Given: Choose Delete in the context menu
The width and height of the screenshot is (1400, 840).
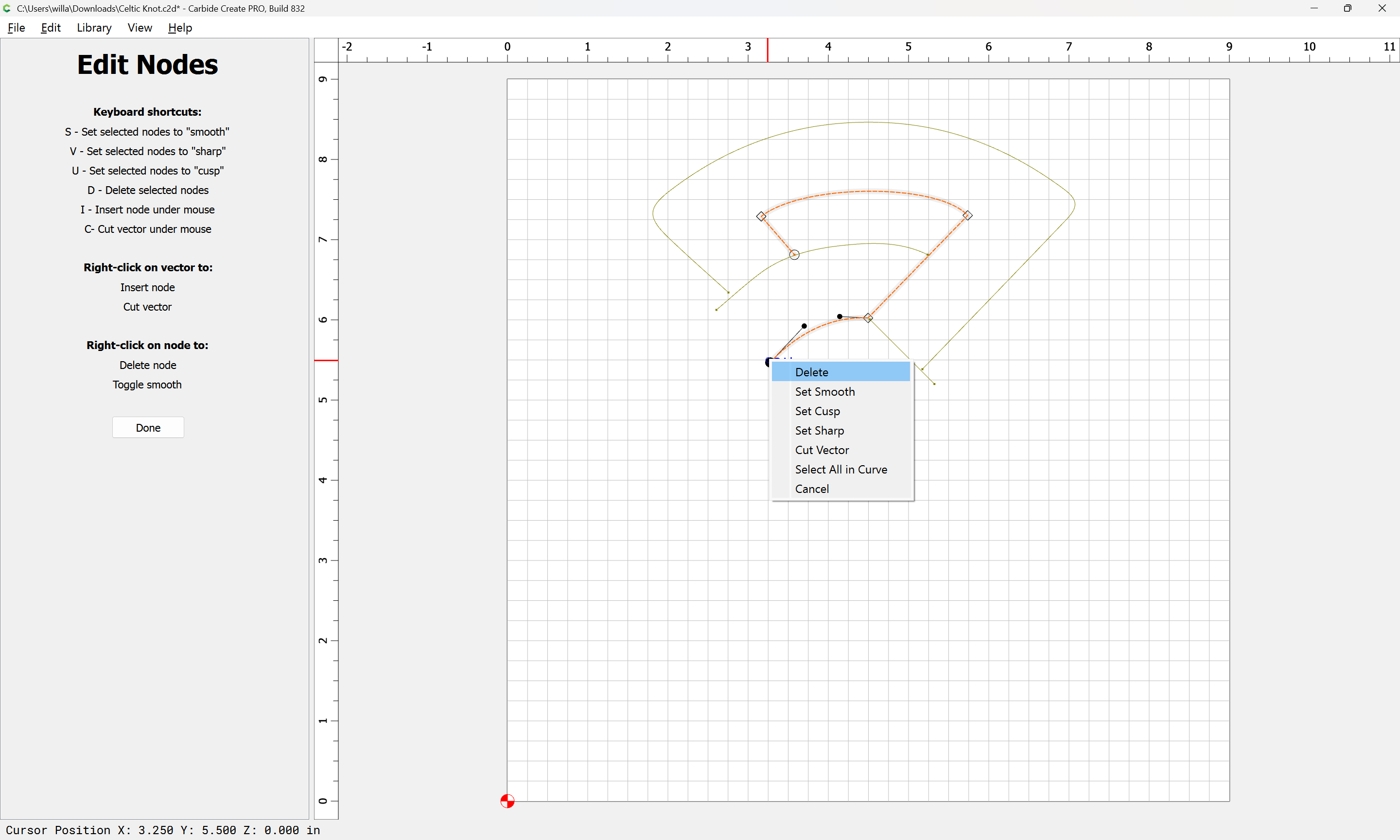Looking at the screenshot, I should click(811, 372).
